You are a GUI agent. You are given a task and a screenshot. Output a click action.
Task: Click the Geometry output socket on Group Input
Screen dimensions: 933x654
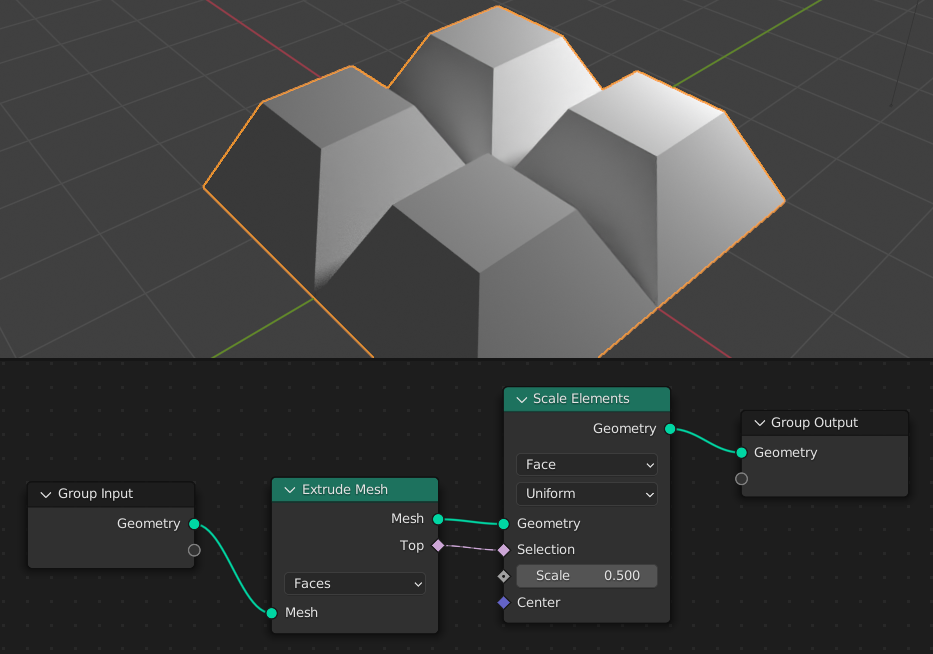coord(194,523)
